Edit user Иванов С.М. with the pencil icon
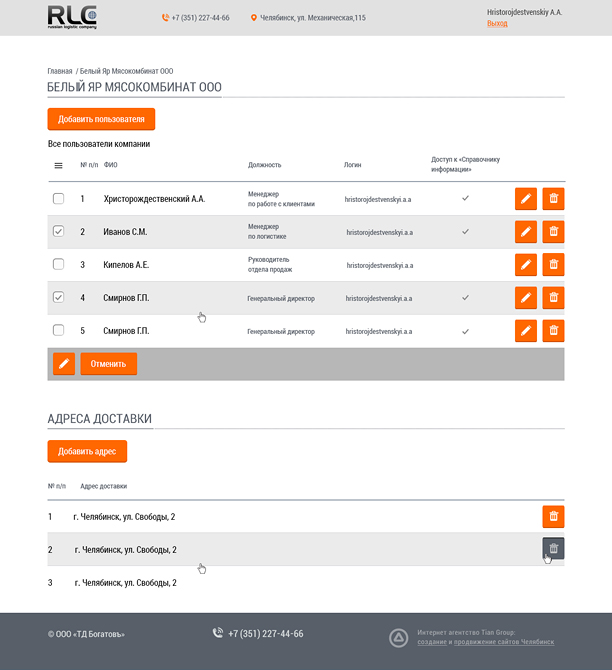This screenshot has width=612, height=670. pyautogui.click(x=526, y=232)
